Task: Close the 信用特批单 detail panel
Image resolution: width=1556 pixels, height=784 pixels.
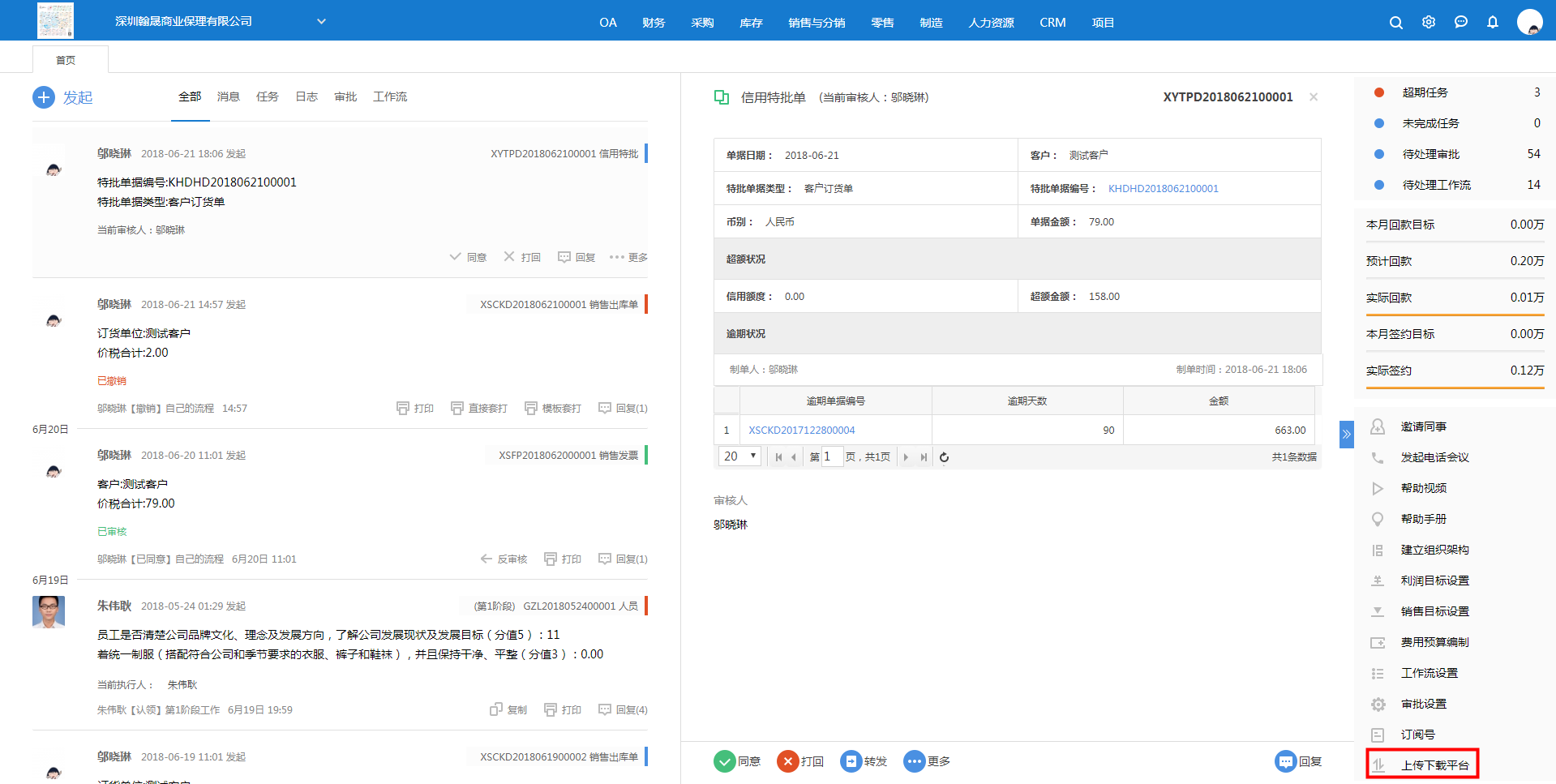Action: click(x=1314, y=97)
